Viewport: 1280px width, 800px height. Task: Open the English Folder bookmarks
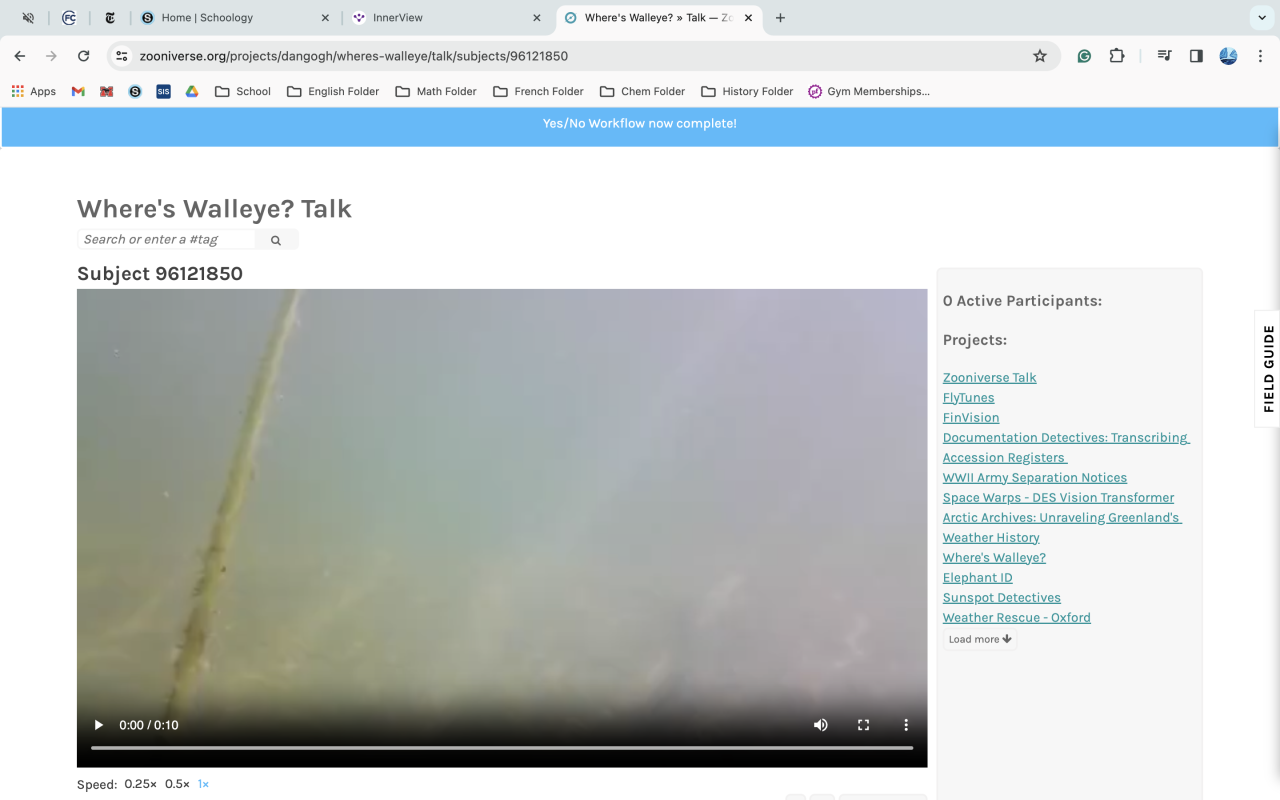pos(333,91)
